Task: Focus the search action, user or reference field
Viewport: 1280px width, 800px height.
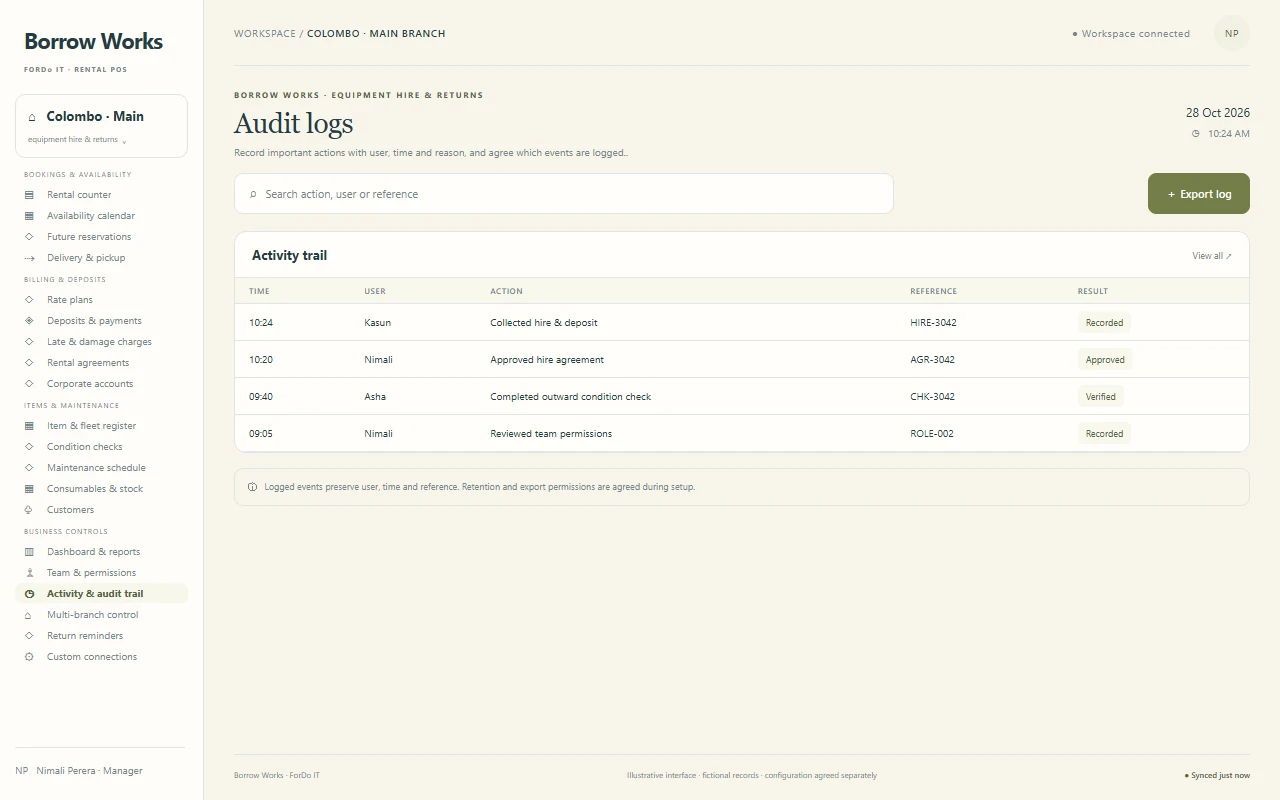Action: point(564,194)
